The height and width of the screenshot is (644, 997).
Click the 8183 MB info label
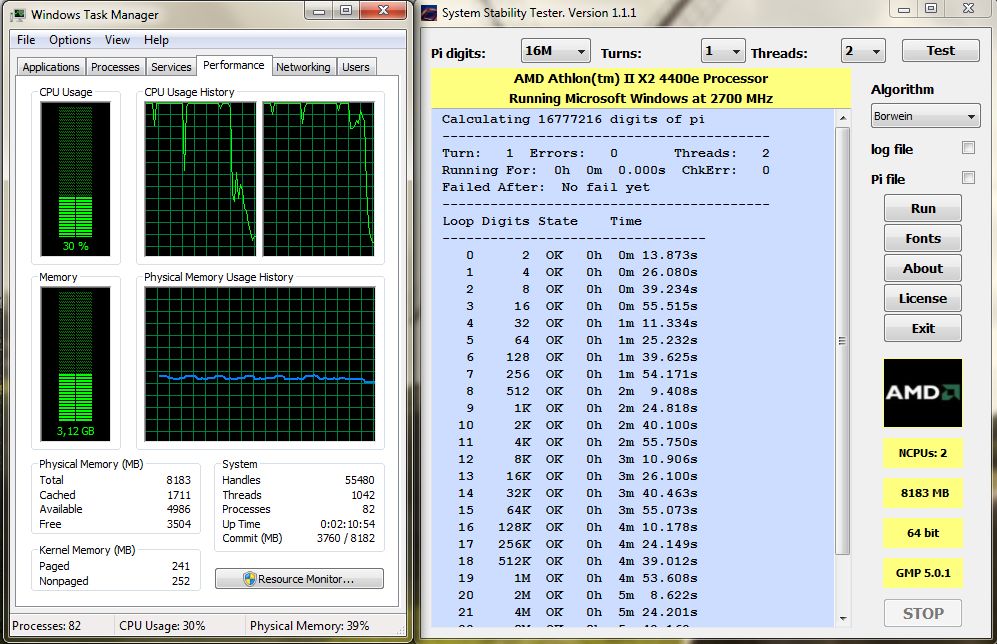(923, 493)
